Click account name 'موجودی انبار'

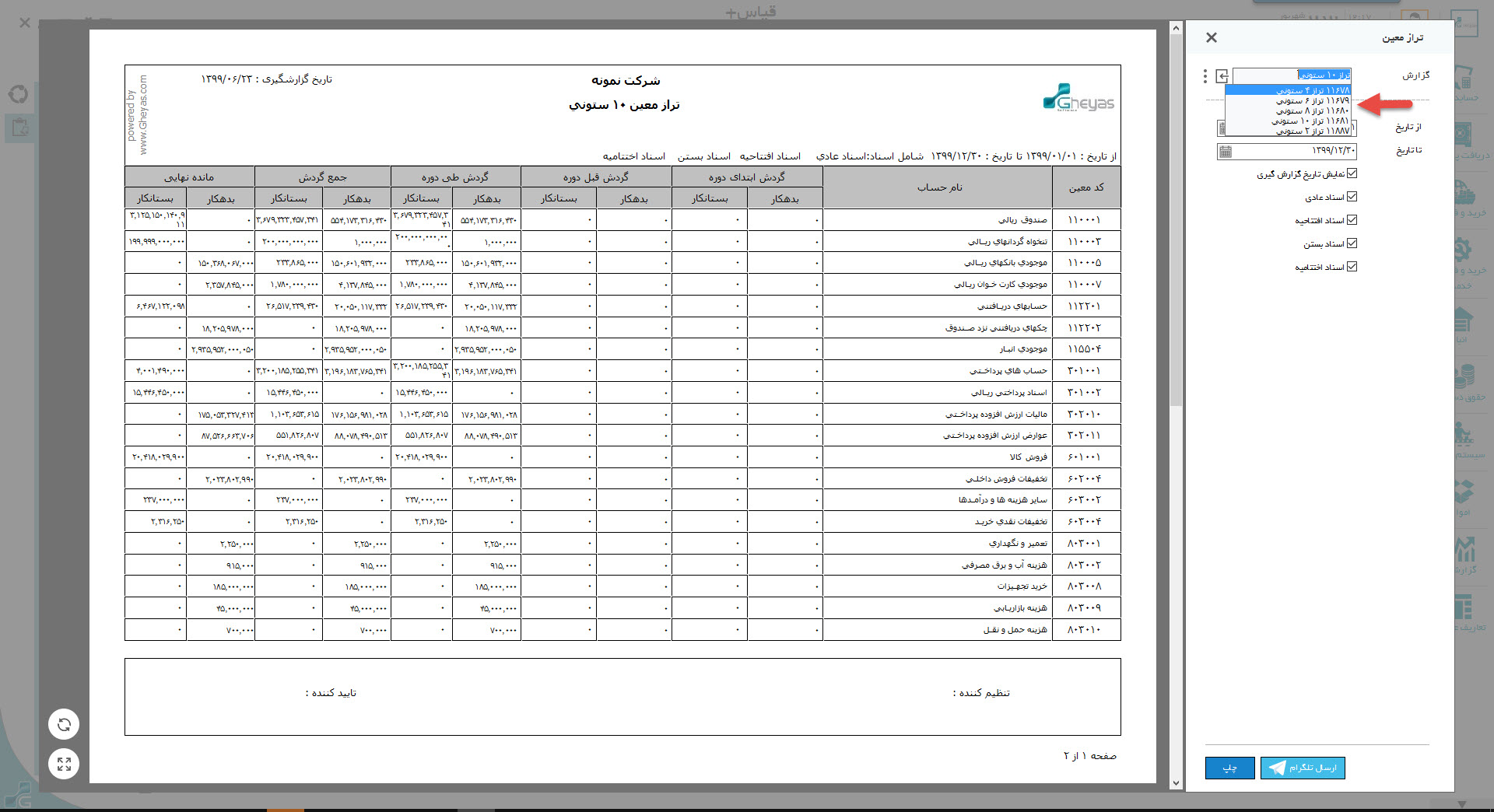tap(1023, 349)
